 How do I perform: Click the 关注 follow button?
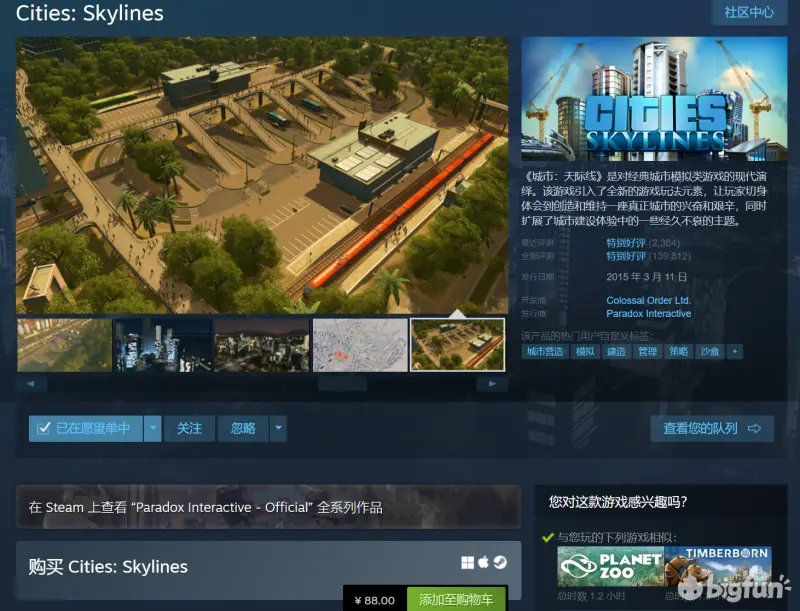(189, 428)
